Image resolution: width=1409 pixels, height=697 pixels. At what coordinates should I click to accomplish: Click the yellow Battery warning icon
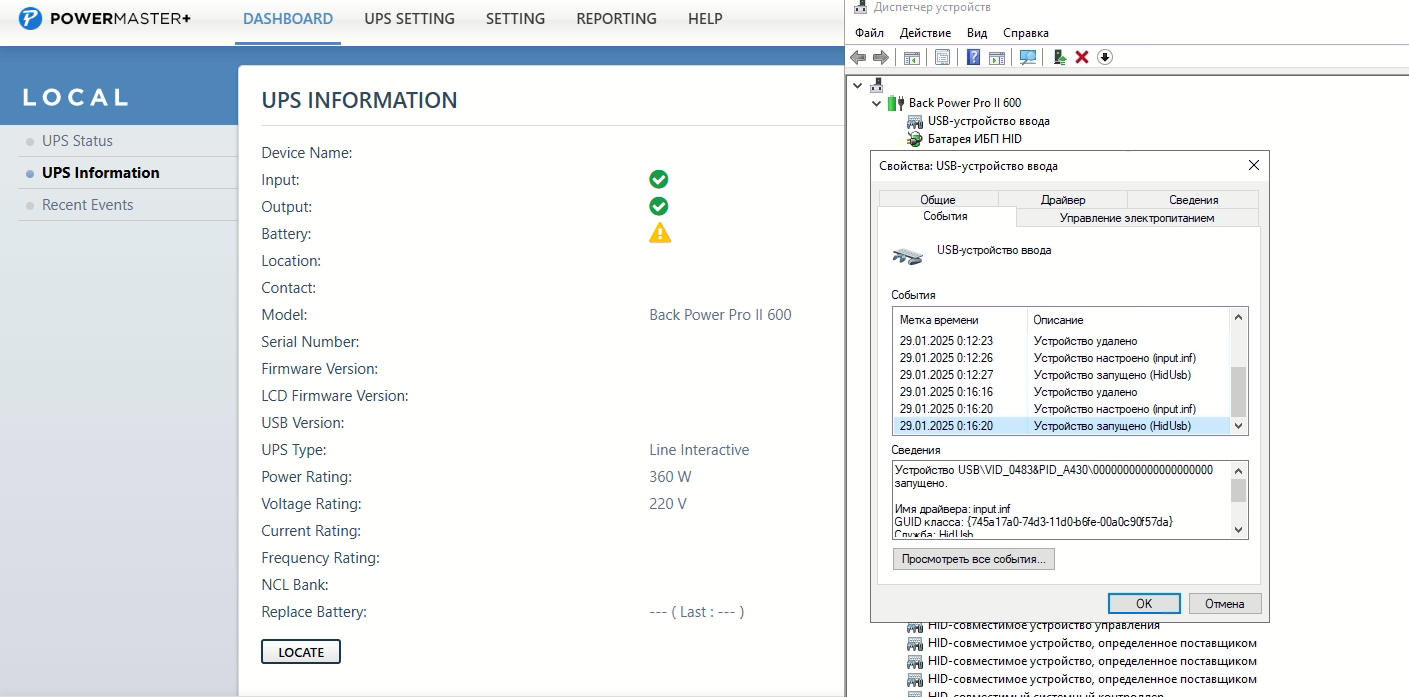tap(660, 233)
